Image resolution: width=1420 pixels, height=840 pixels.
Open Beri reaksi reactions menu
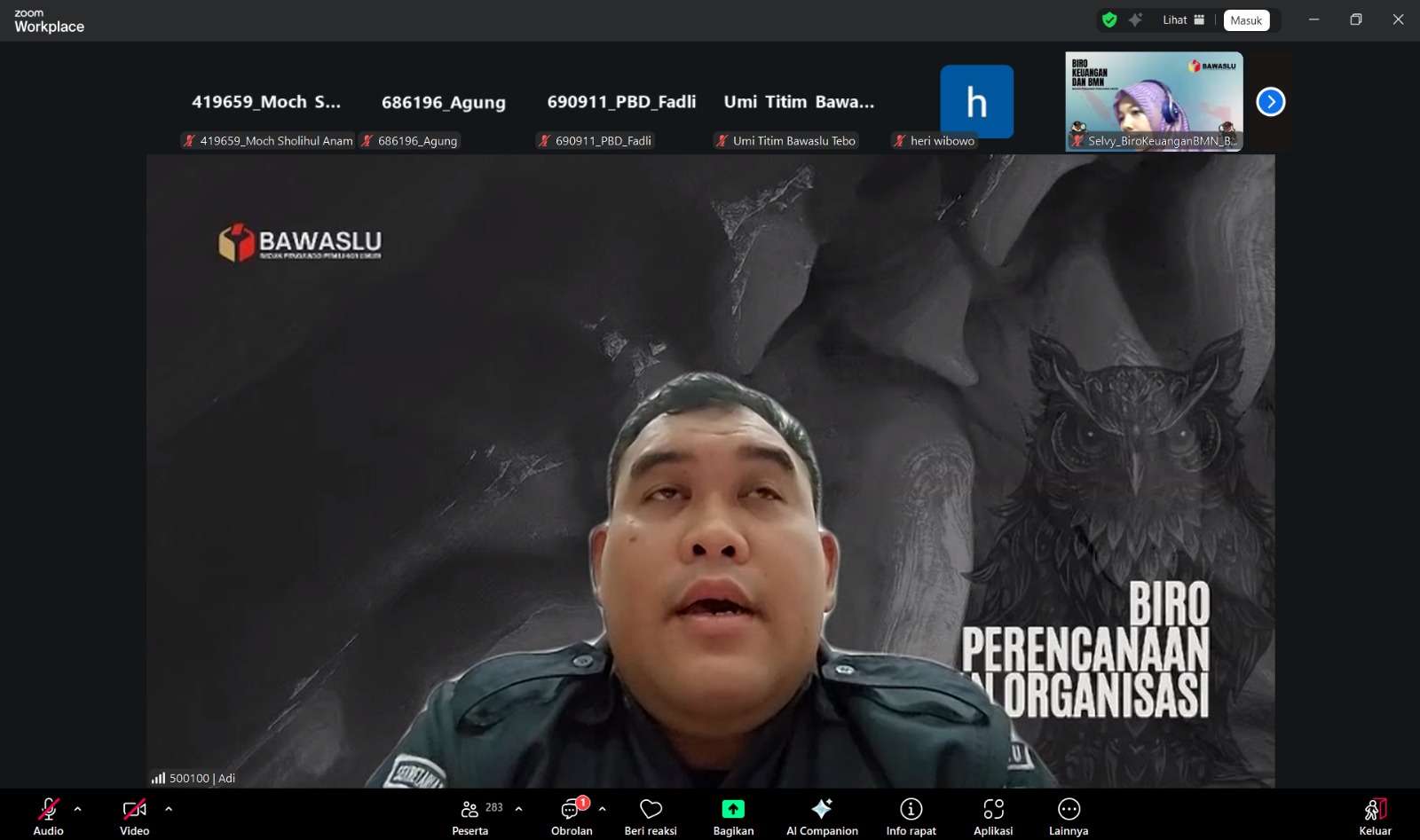click(x=651, y=815)
